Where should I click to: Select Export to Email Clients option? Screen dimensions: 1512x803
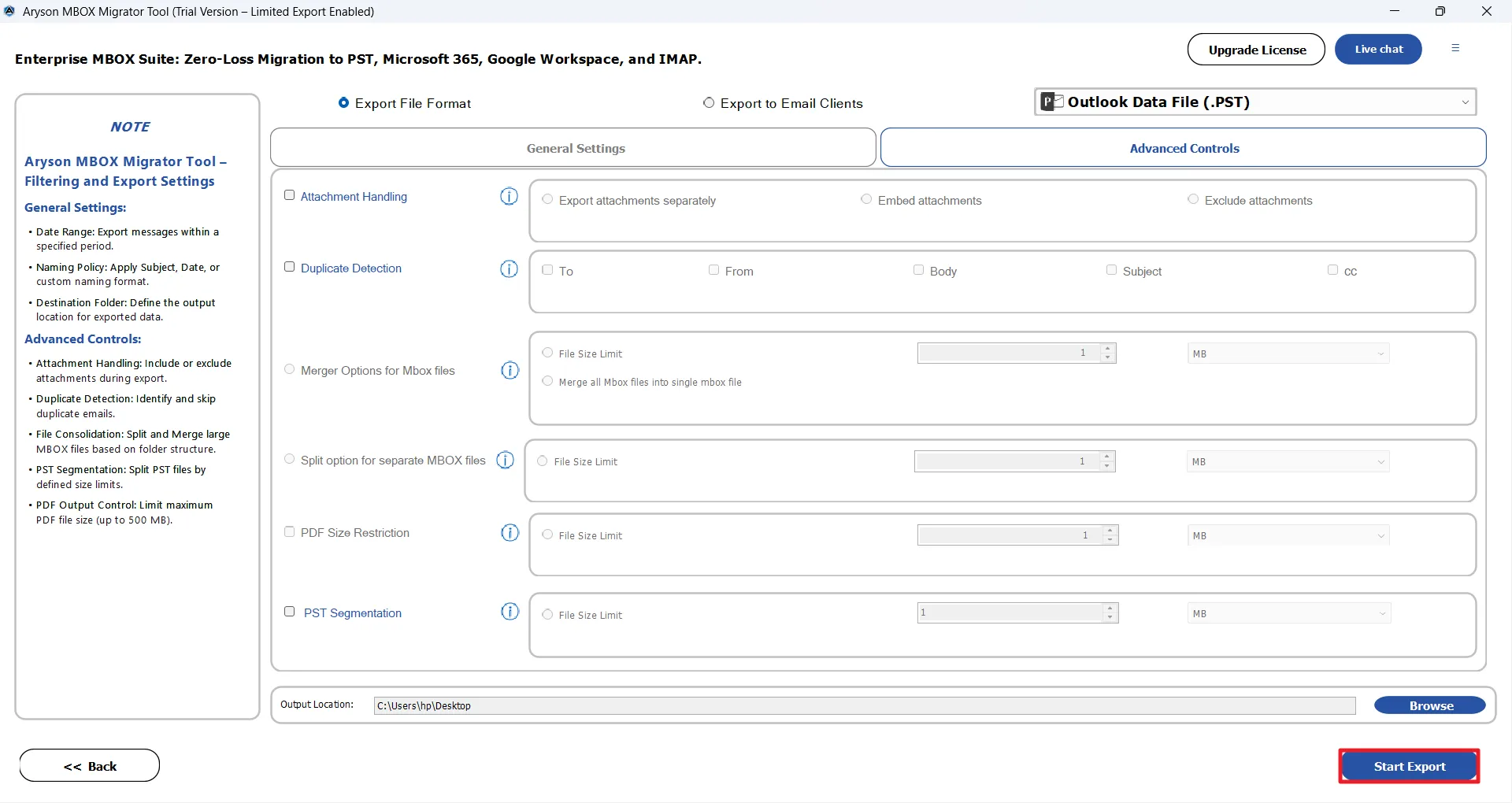click(x=709, y=102)
